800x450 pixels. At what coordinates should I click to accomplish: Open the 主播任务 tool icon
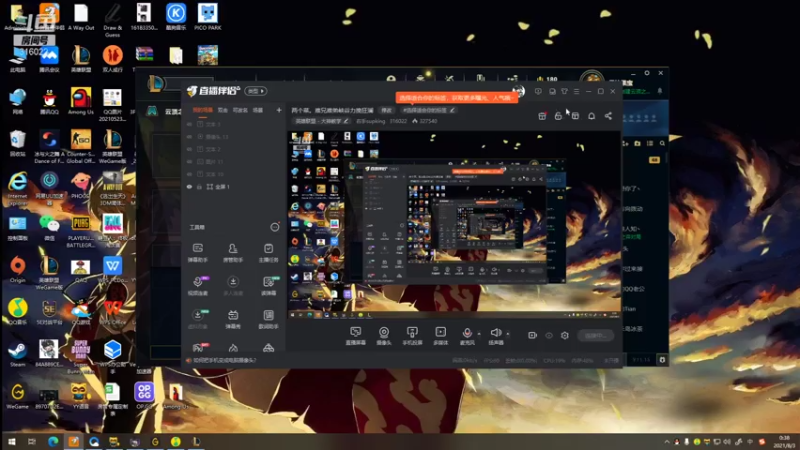(268, 253)
